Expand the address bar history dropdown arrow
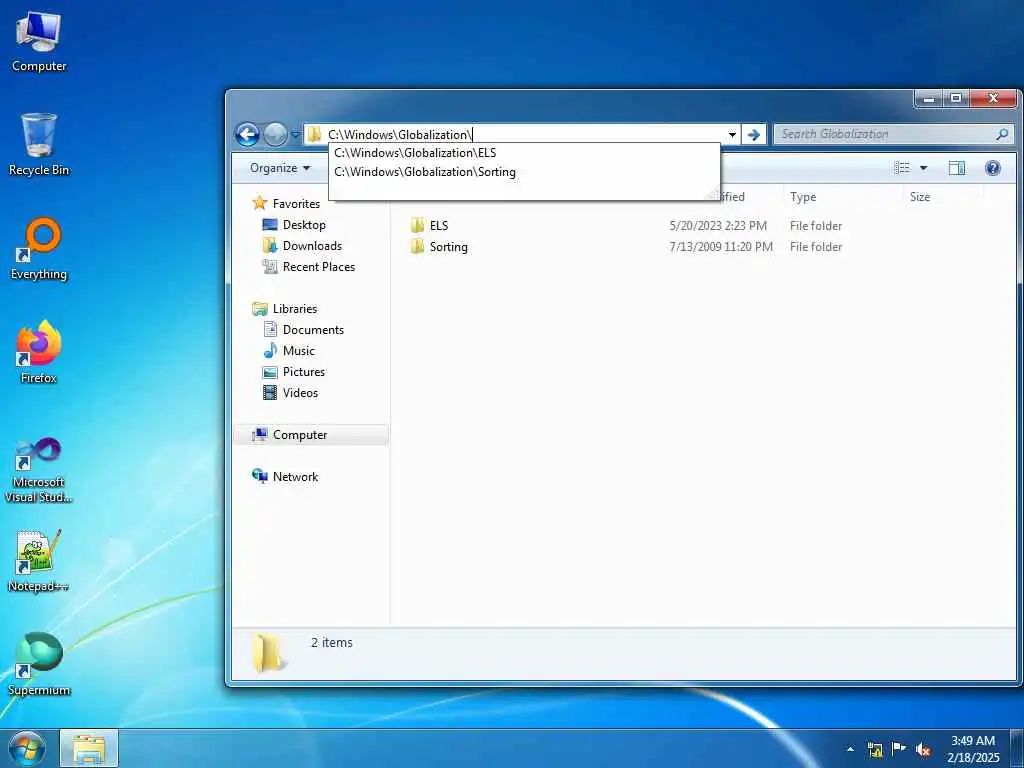The height and width of the screenshot is (768, 1024). [732, 135]
